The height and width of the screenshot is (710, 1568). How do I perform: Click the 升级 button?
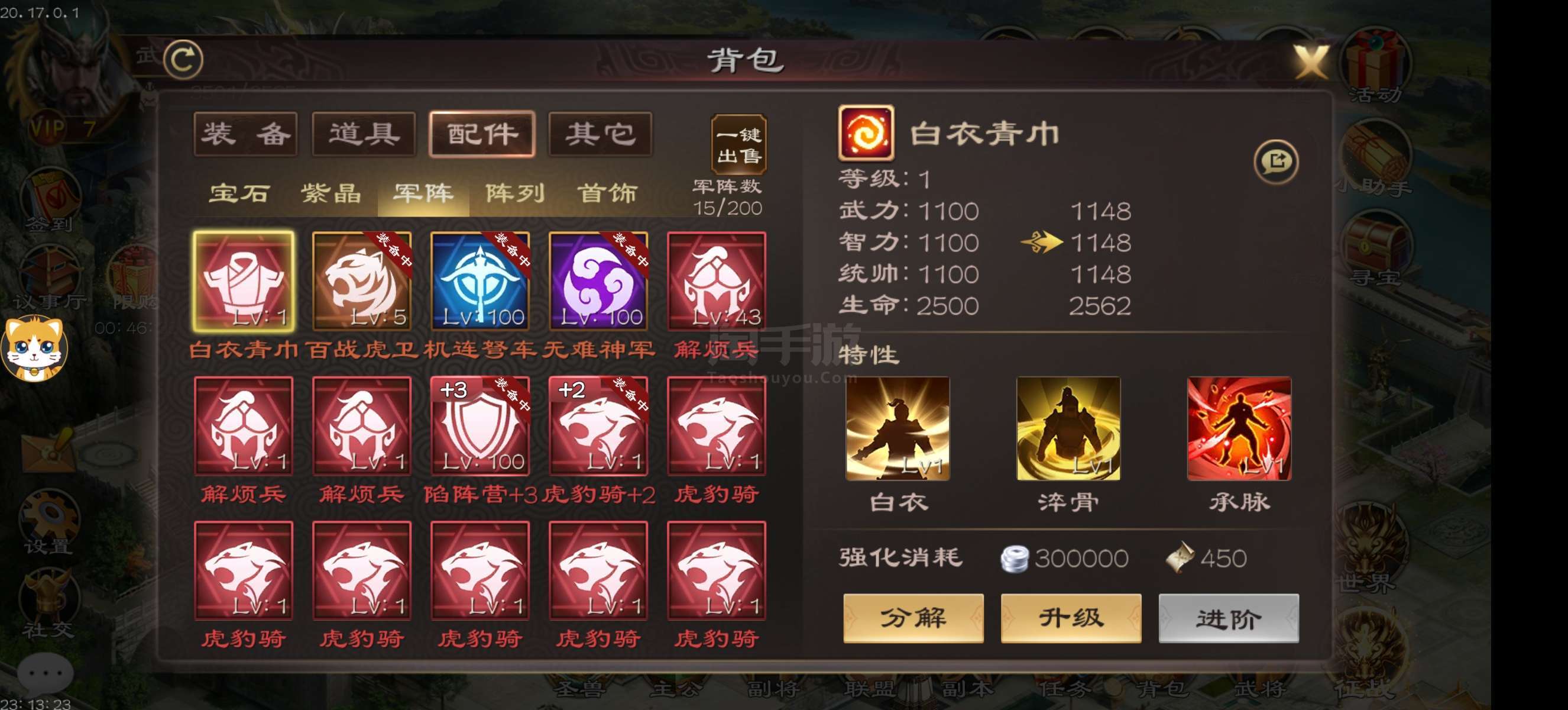coord(1071,619)
